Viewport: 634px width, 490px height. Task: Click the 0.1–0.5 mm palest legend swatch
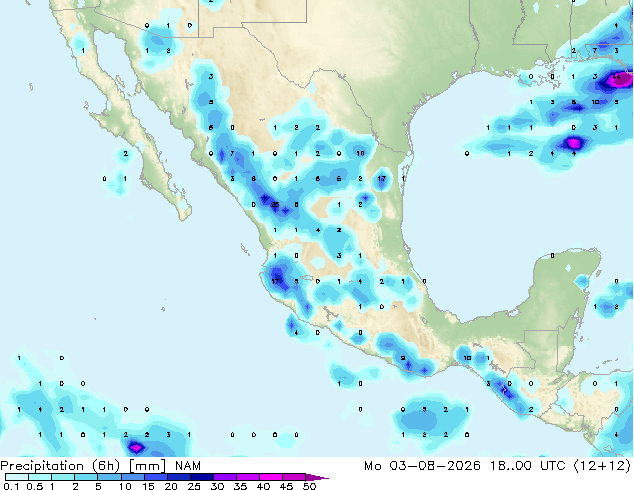click(x=17, y=477)
